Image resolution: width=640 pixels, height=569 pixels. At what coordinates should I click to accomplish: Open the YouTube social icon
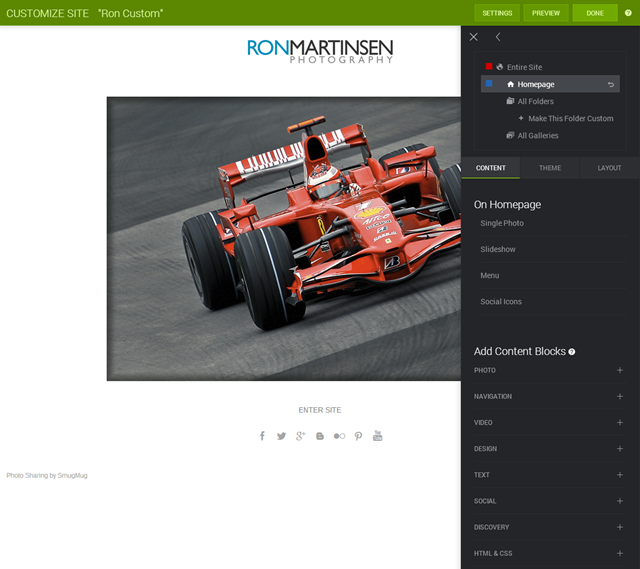[x=378, y=436]
